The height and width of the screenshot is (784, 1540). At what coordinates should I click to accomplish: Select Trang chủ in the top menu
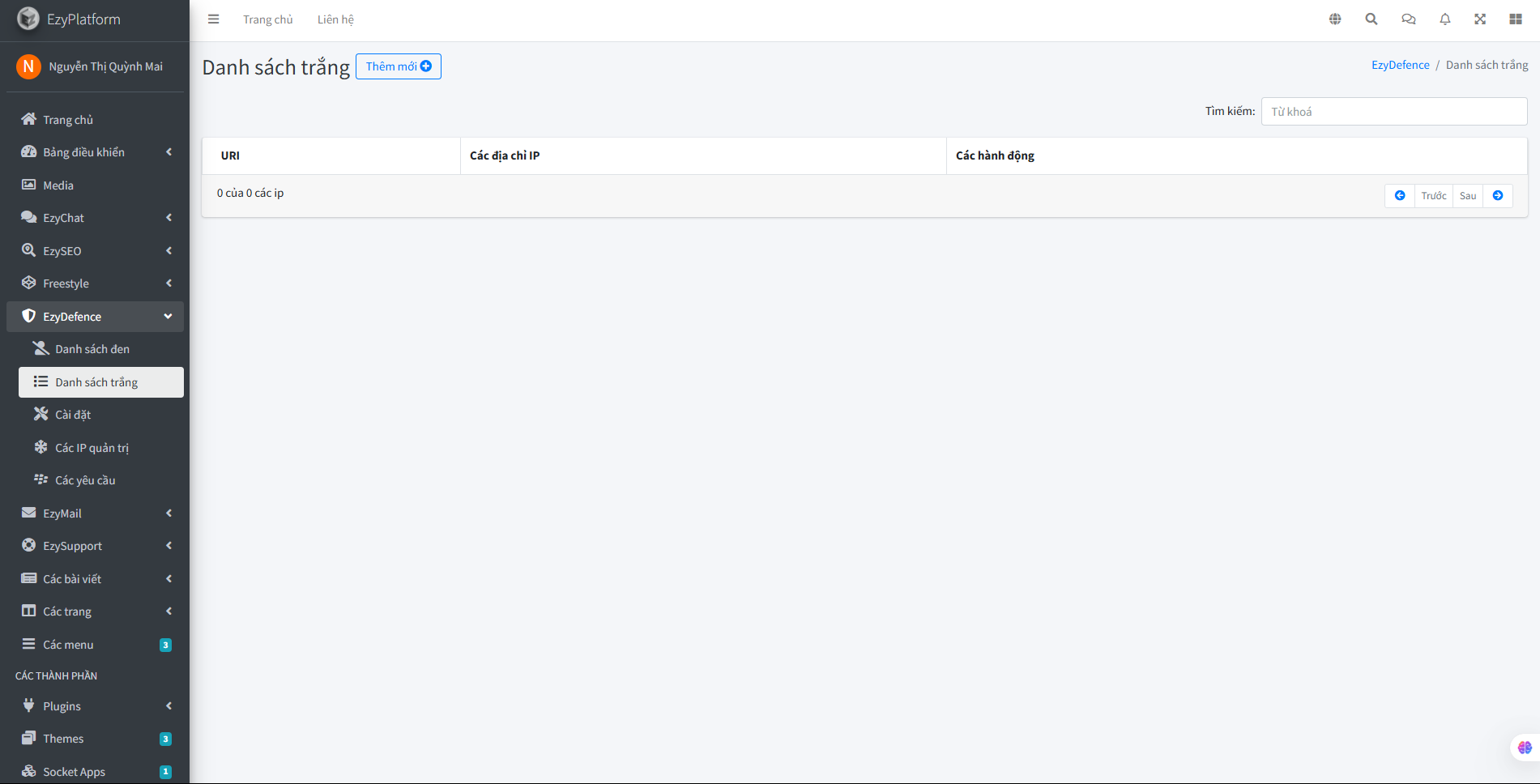click(267, 19)
